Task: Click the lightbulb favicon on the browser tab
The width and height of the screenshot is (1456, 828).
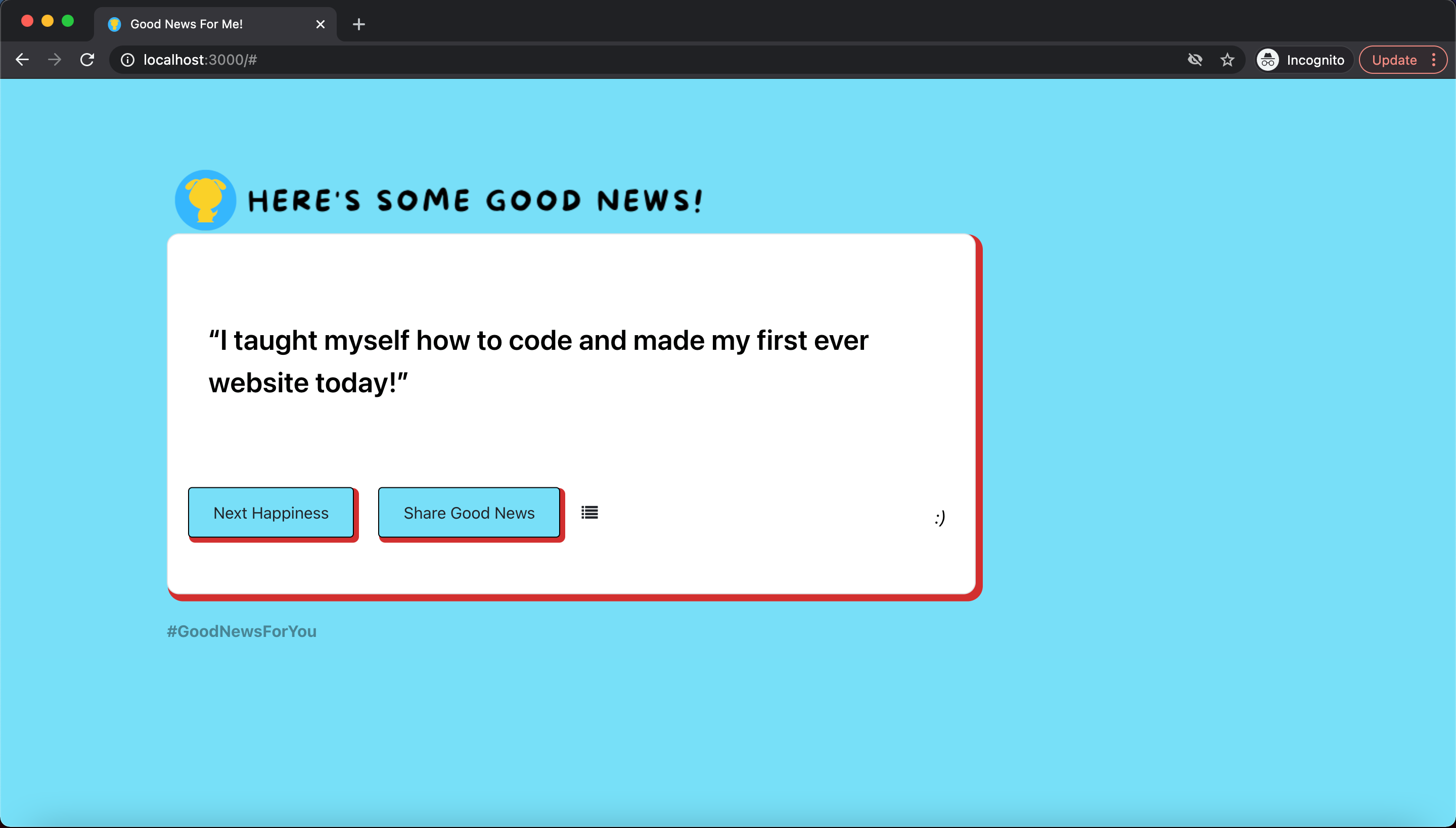Action: [114, 24]
